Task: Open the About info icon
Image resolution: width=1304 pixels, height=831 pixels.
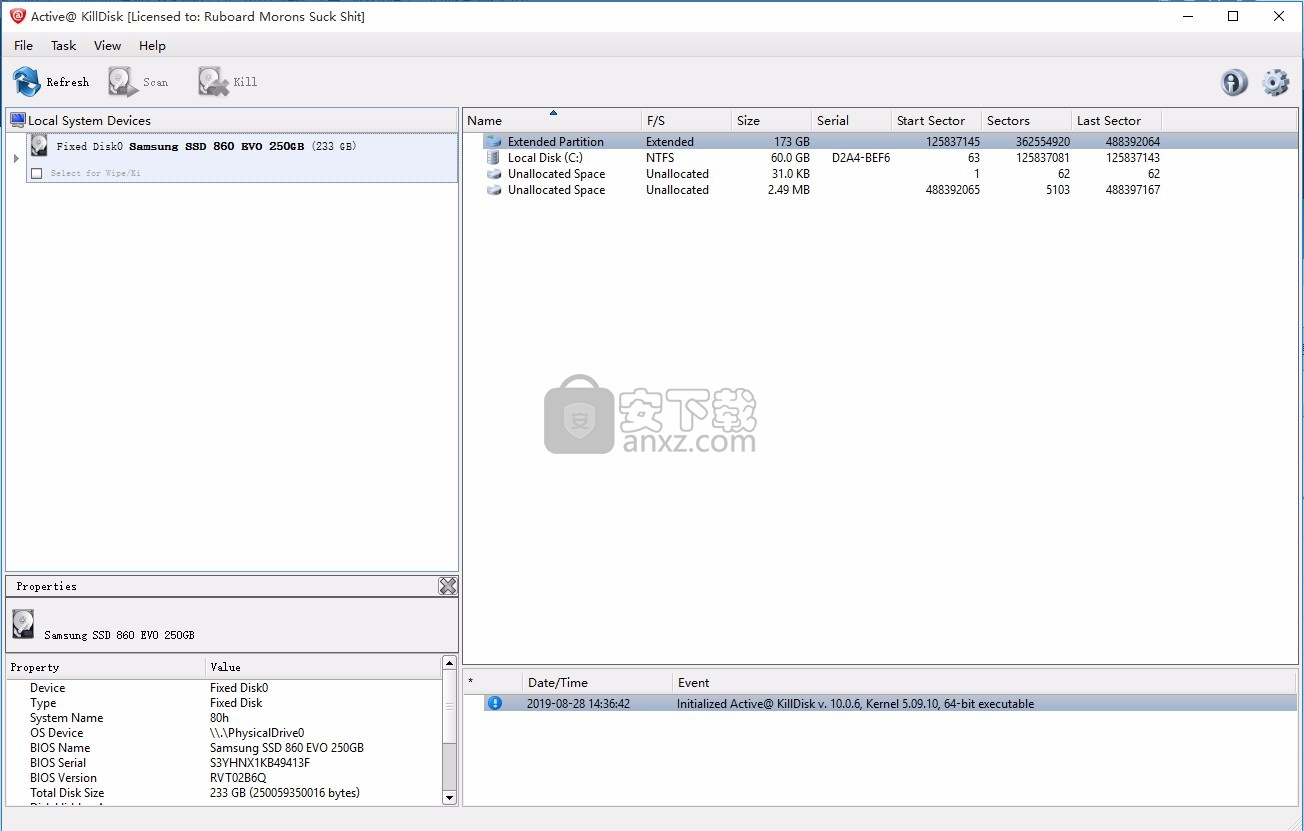Action: point(1234,82)
